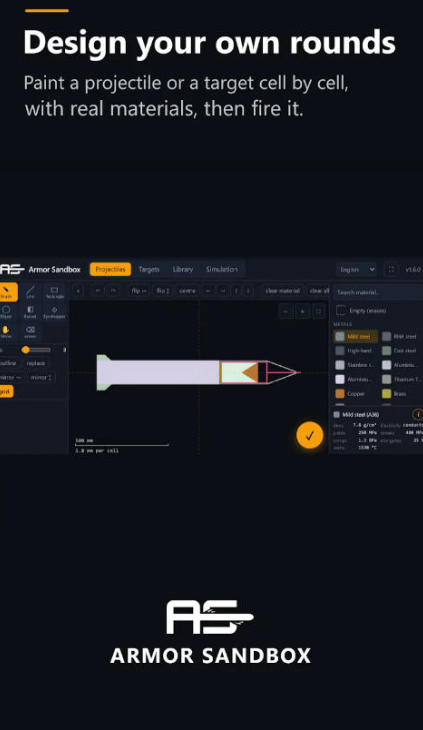Click the purple projectile body on canvas
423x730 pixels.
(158, 372)
